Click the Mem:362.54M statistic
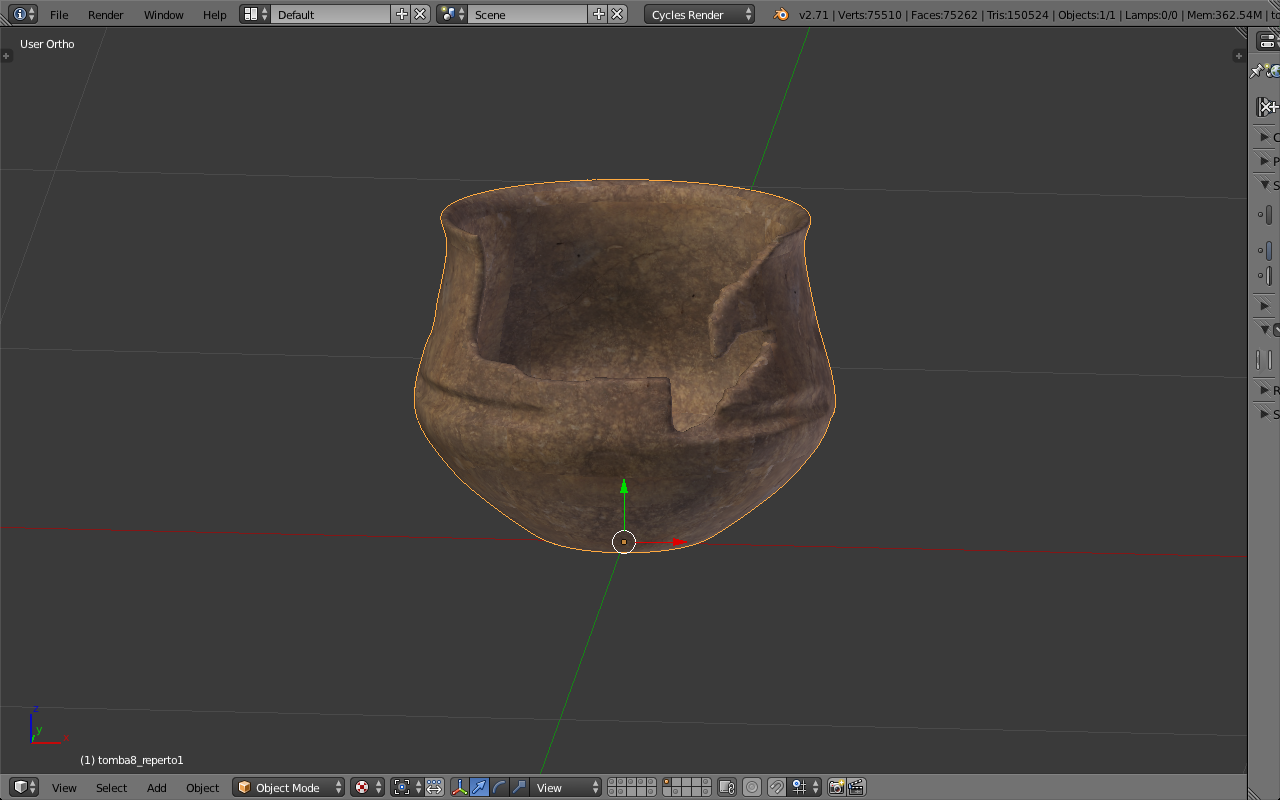Viewport: 1280px width, 800px height. (x=1225, y=15)
